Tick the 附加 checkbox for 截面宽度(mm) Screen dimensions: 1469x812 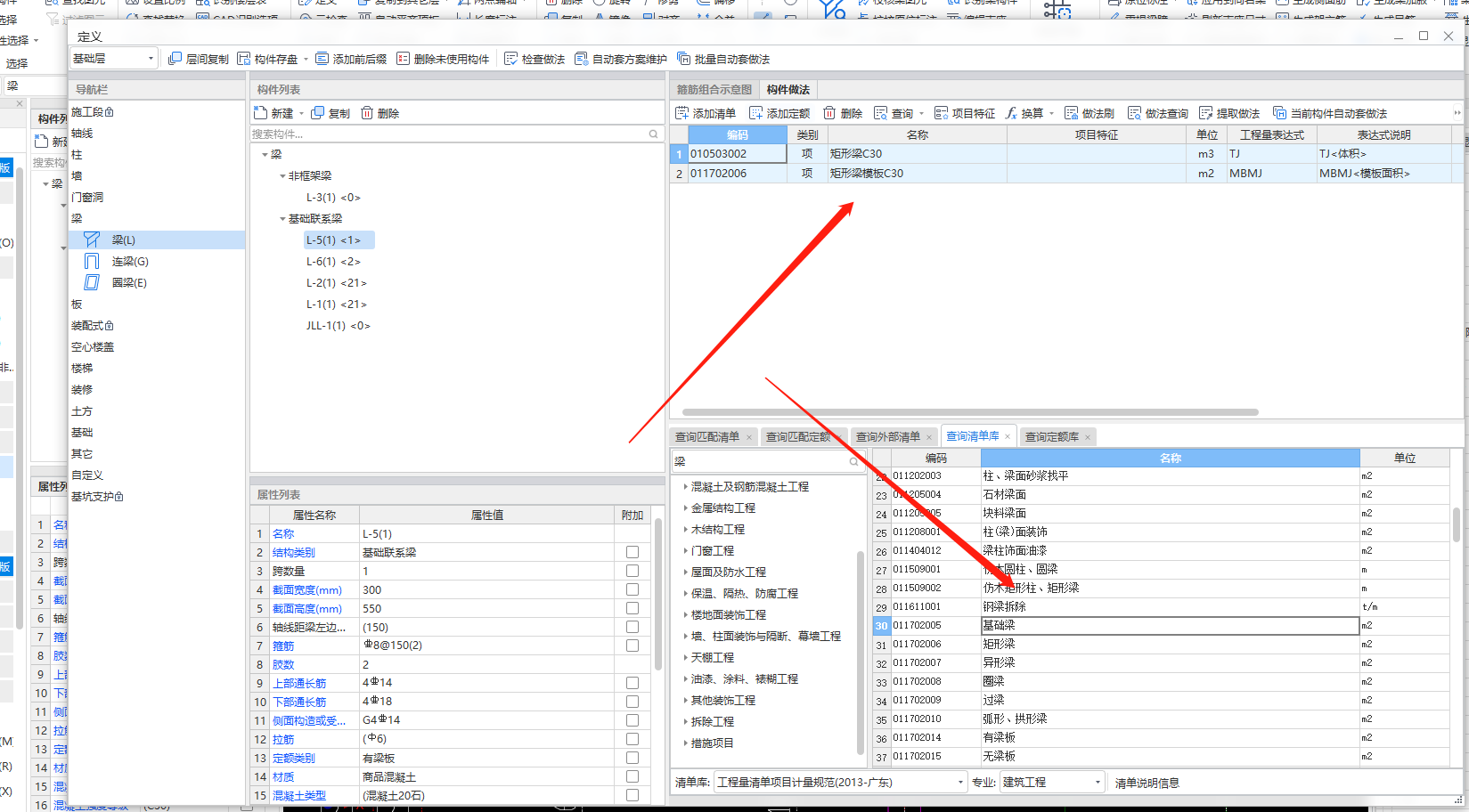632,589
